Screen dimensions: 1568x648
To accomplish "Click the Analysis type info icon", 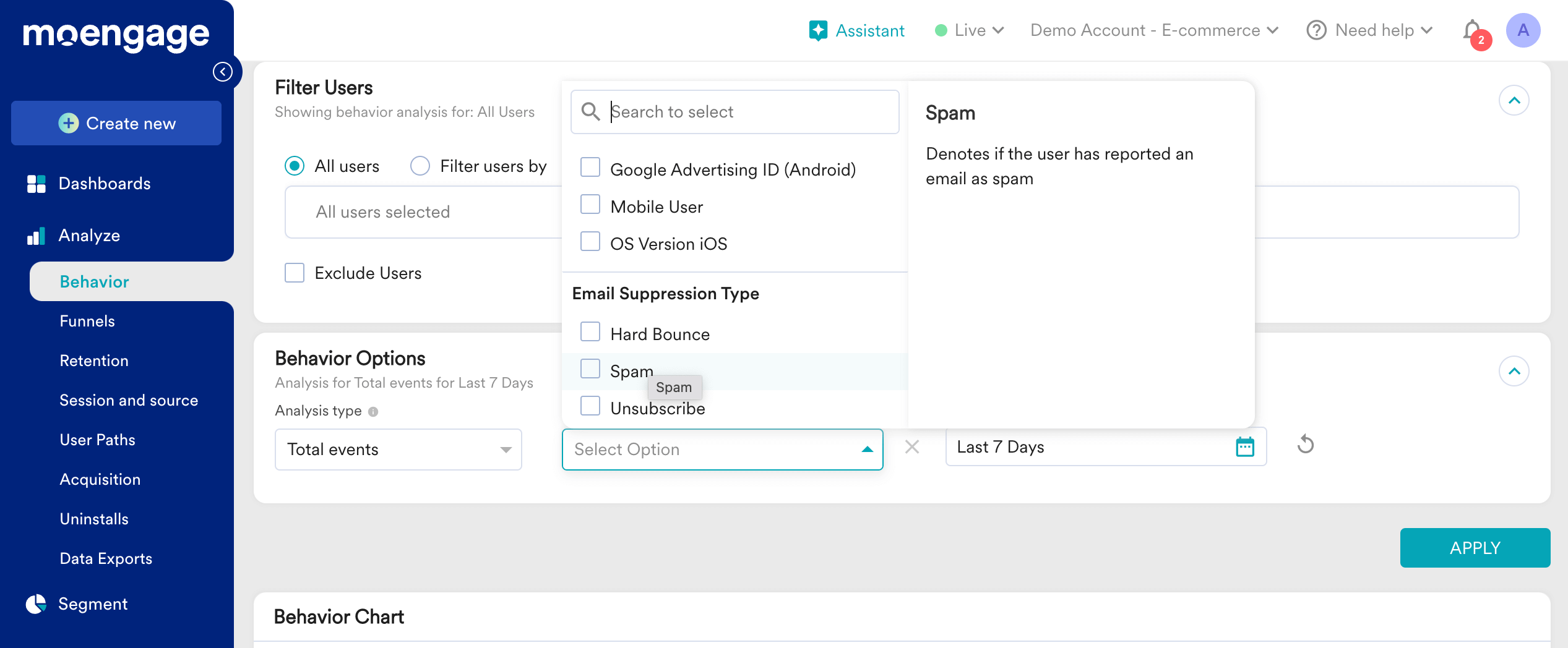I will click(373, 412).
